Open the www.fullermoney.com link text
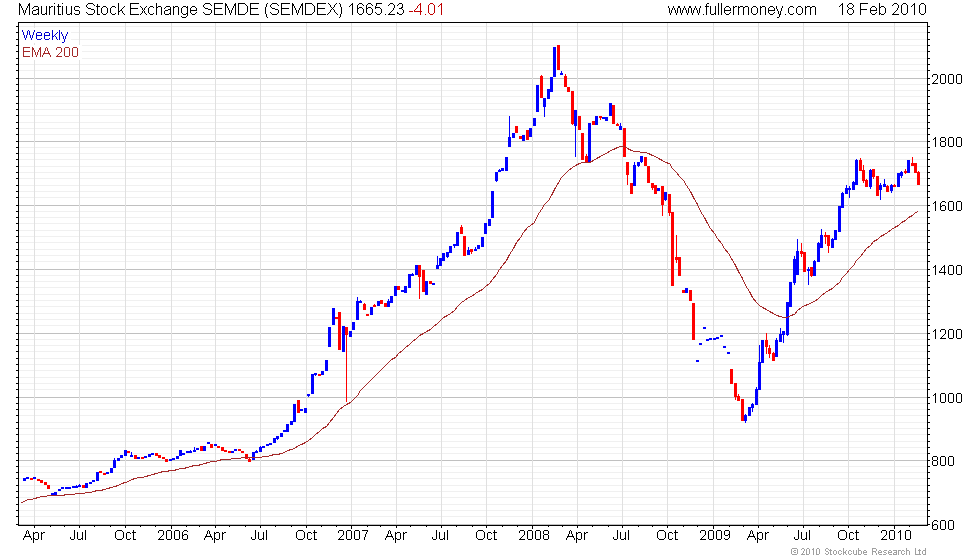 tap(742, 9)
